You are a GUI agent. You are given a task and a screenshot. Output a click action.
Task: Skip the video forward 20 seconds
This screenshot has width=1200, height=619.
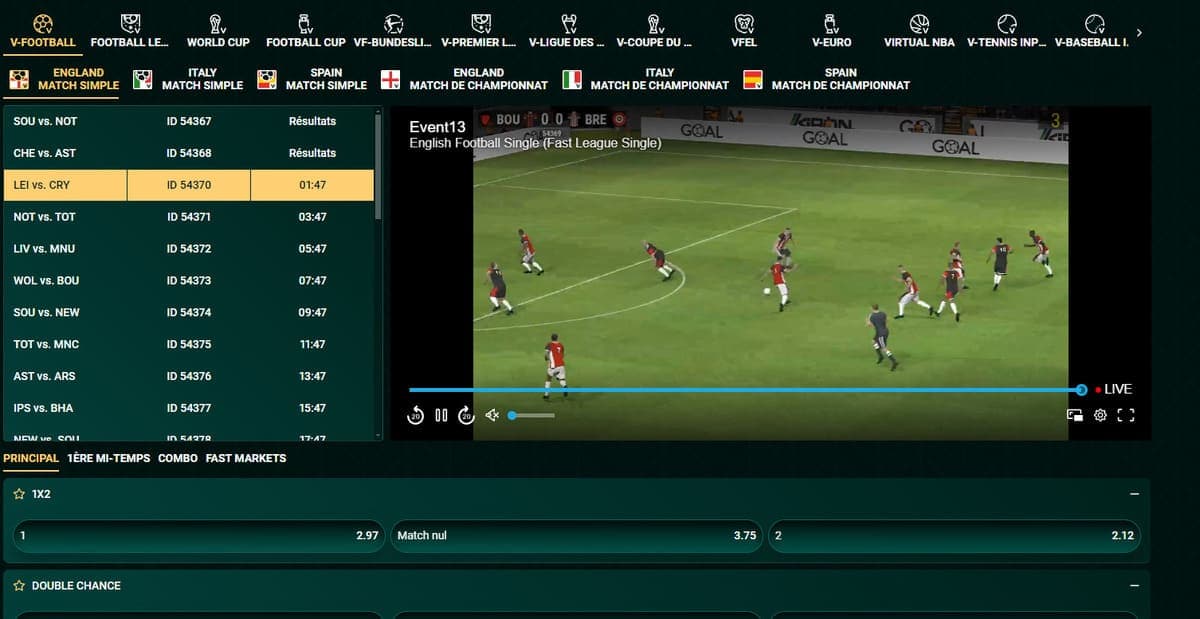tap(466, 415)
